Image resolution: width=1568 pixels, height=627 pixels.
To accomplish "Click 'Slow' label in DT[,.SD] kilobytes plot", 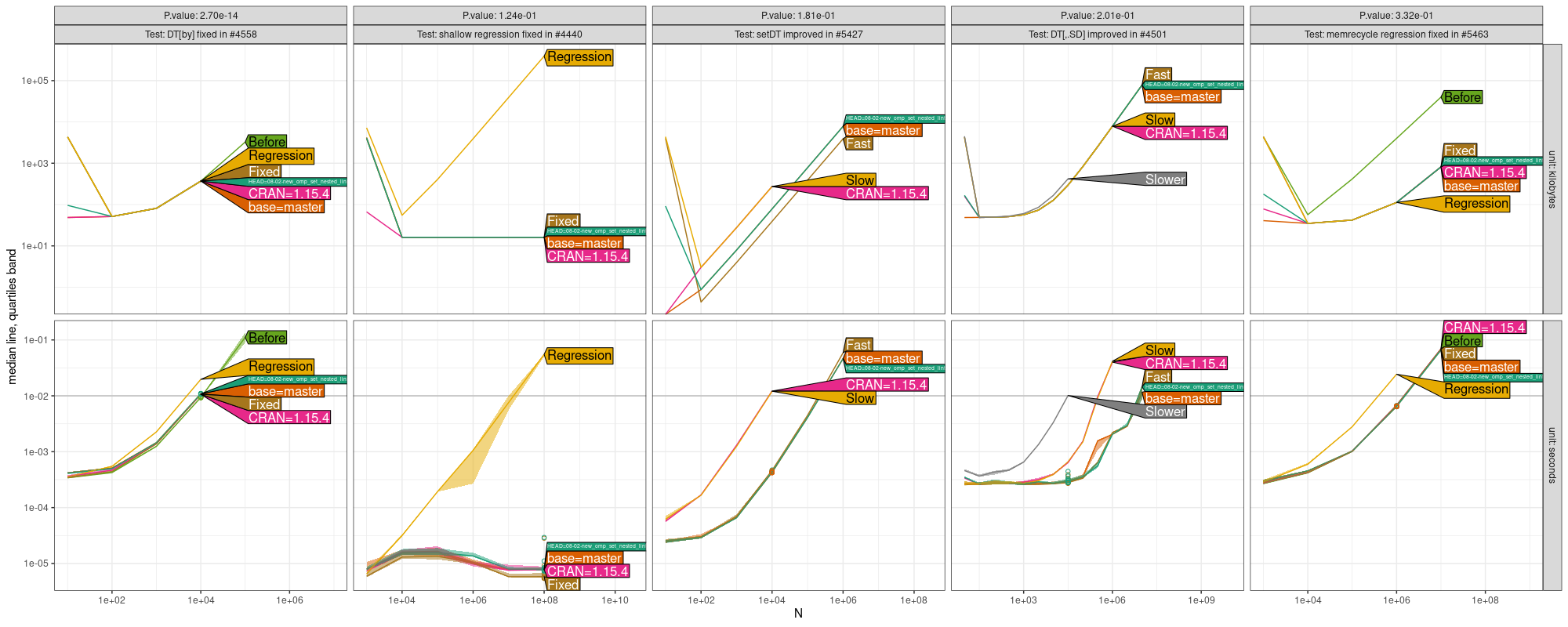I will pyautogui.click(x=1160, y=120).
